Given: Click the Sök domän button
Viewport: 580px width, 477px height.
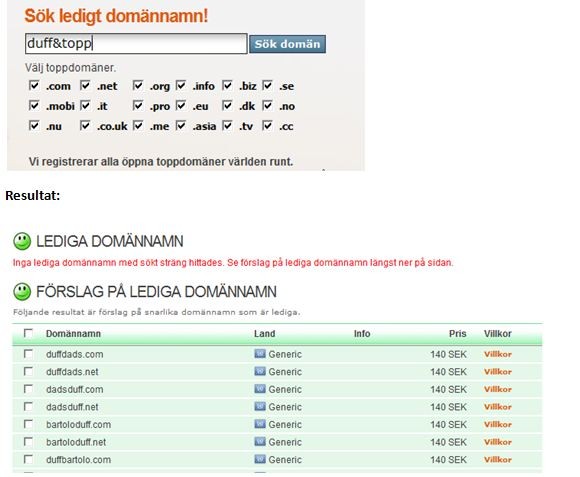Looking at the screenshot, I should (287, 44).
